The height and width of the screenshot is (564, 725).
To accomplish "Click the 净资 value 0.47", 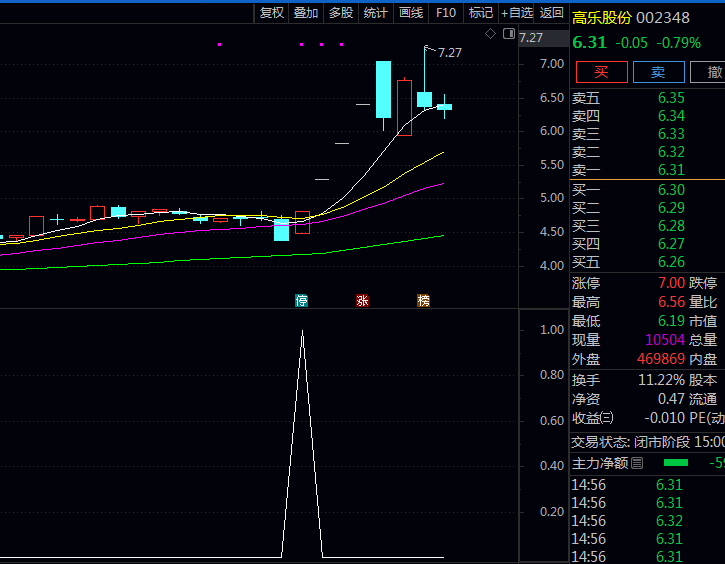I will [671, 399].
